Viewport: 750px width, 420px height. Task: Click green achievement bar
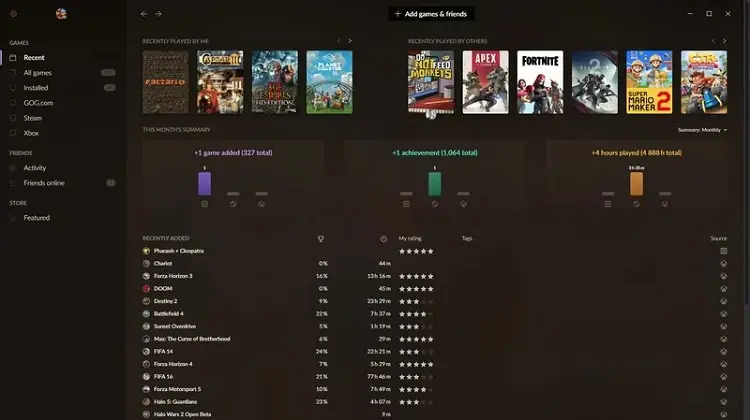point(434,184)
